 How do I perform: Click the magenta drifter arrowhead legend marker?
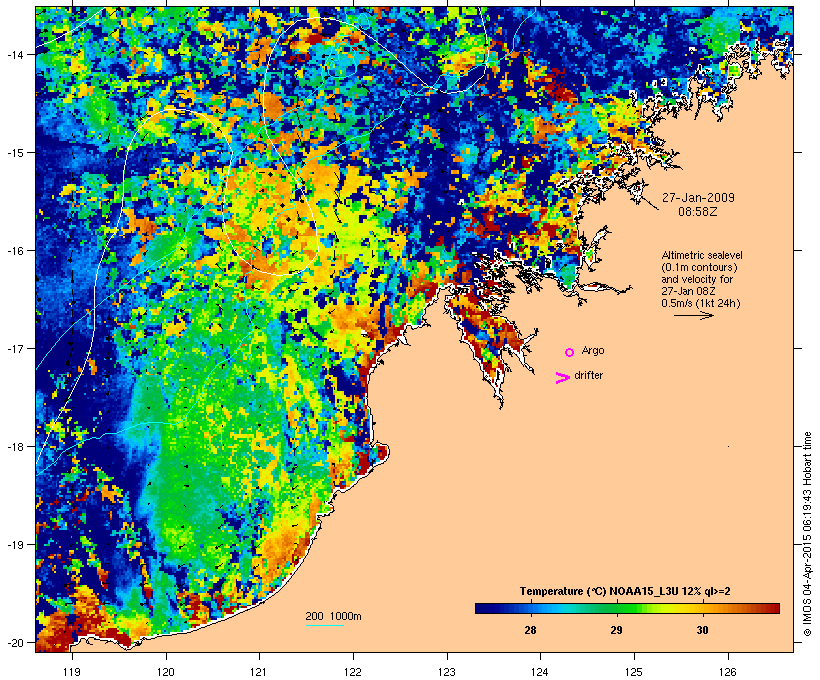pos(562,378)
